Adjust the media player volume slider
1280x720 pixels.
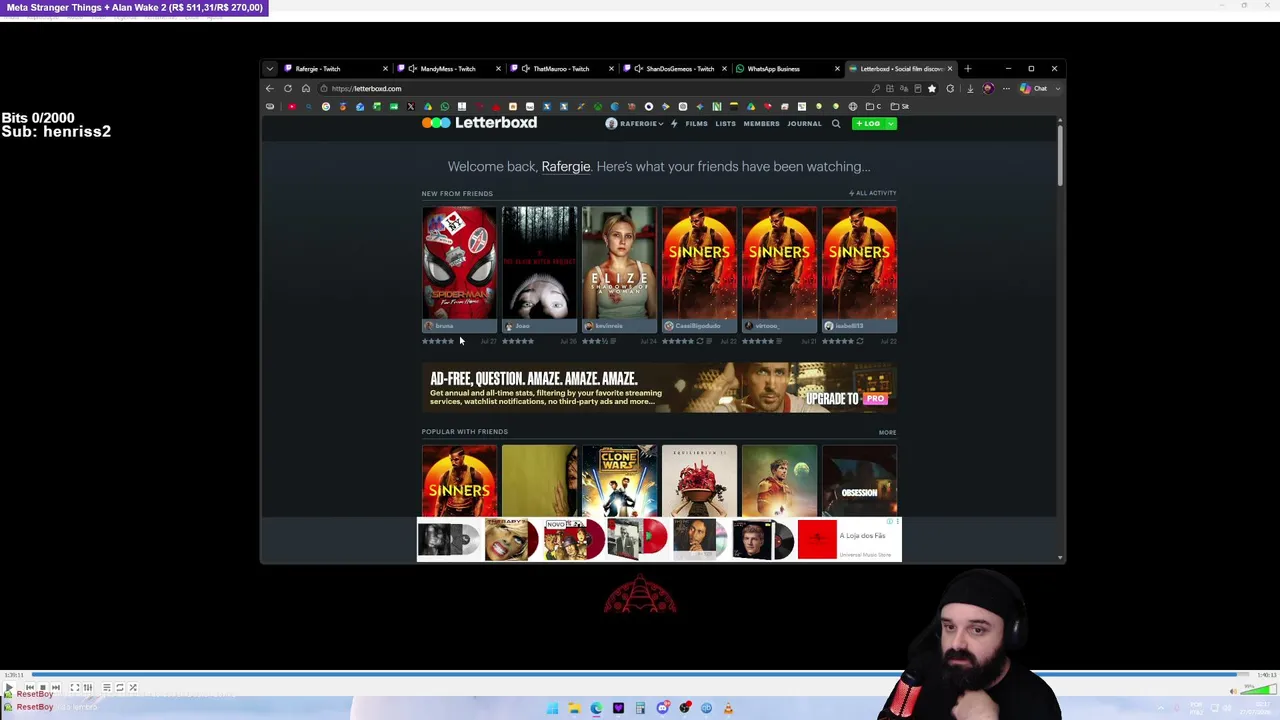coord(1260,689)
